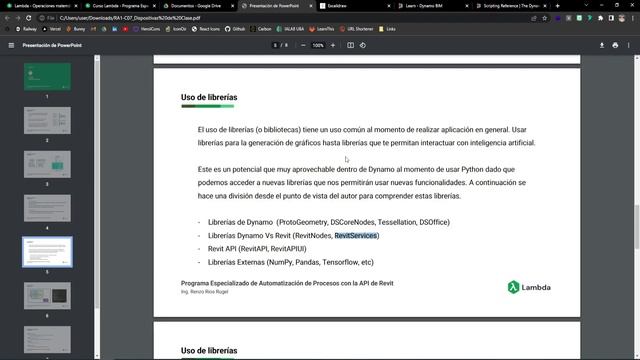This screenshot has height=360, width=640.
Task: Bookmark this page with the star icon
Action: 544,18
